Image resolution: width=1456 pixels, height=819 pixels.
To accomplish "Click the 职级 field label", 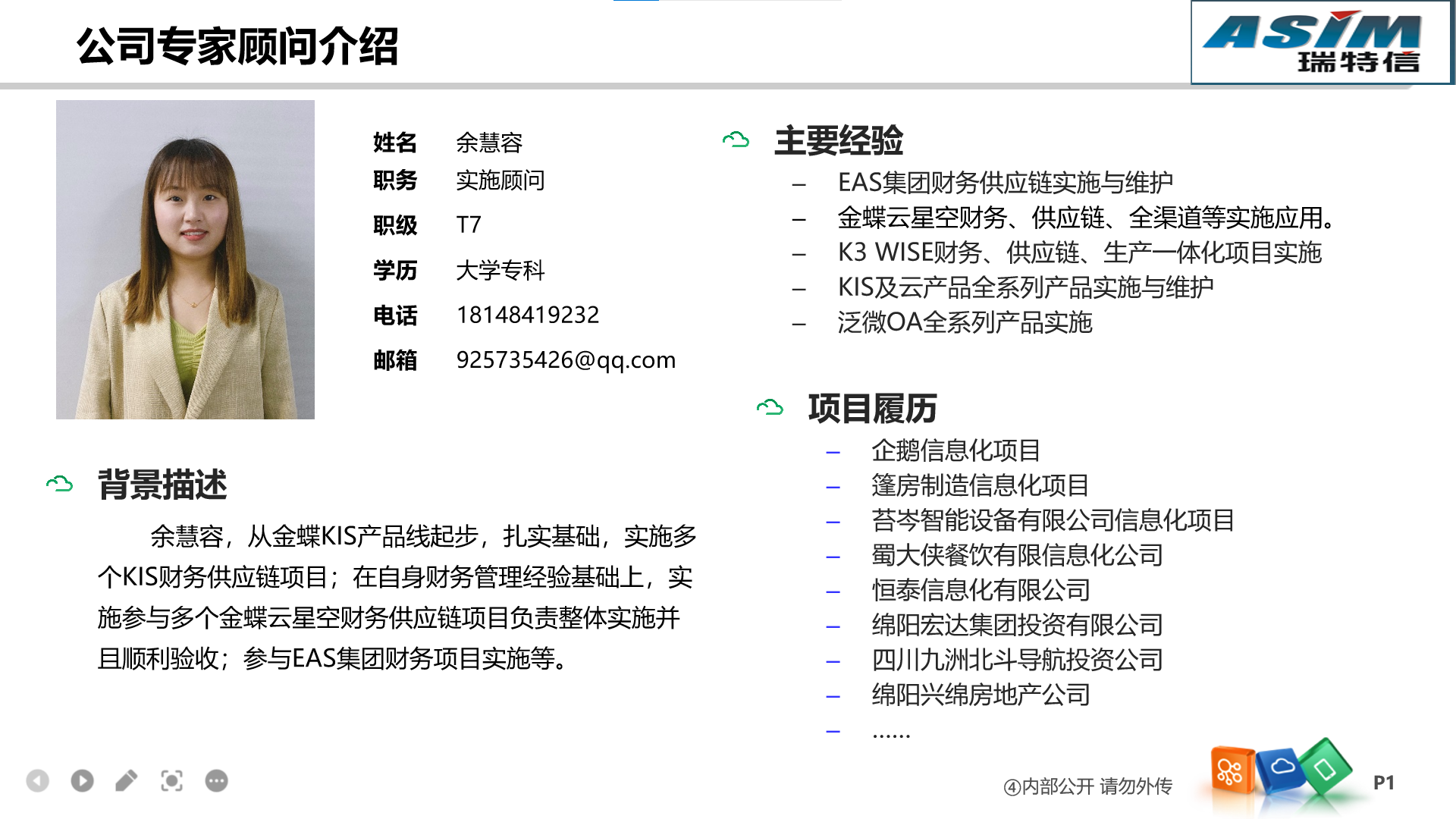I will (395, 224).
